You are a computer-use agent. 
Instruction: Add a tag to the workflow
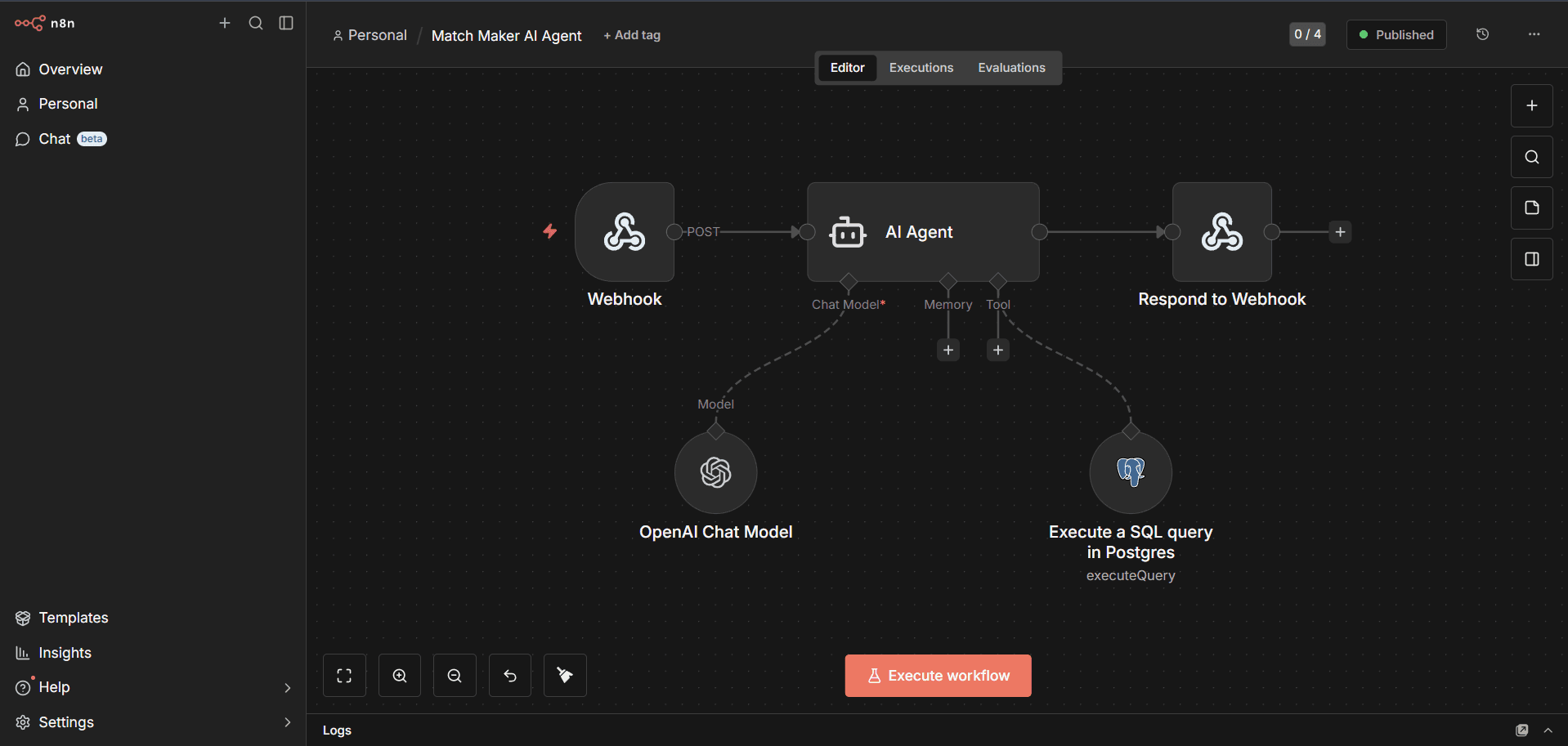tap(631, 35)
